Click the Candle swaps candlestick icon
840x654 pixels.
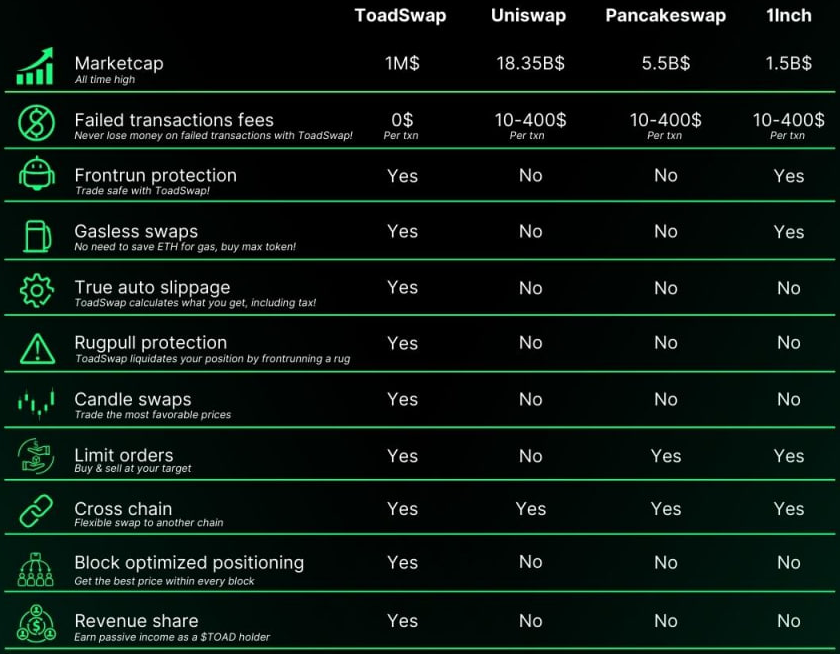coord(36,403)
